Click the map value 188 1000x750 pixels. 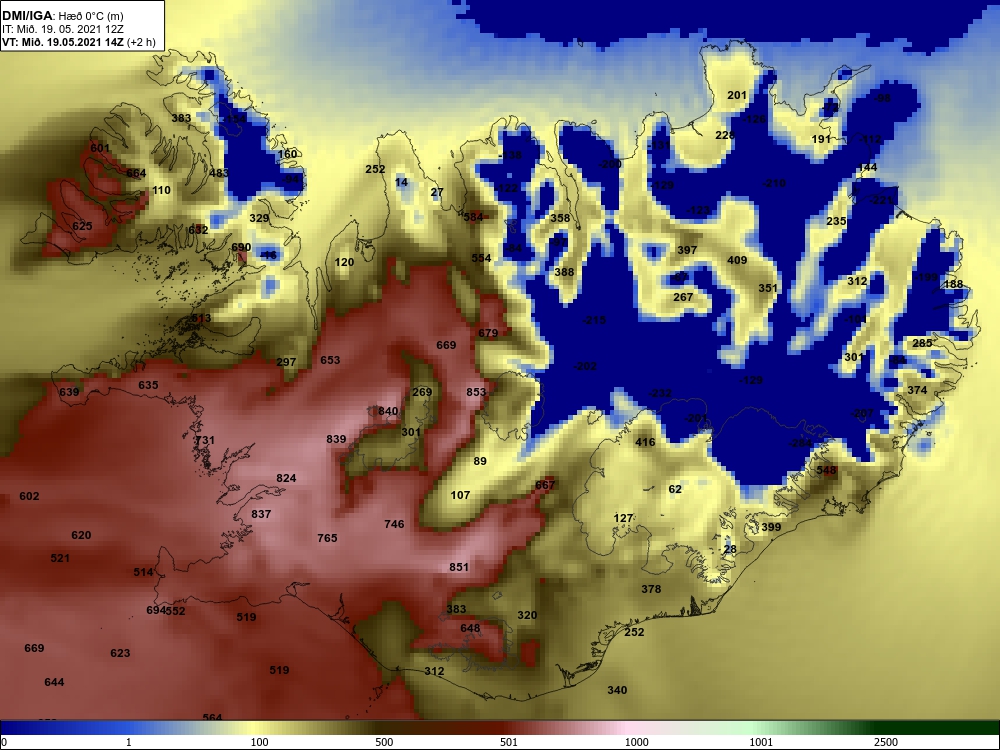click(953, 284)
